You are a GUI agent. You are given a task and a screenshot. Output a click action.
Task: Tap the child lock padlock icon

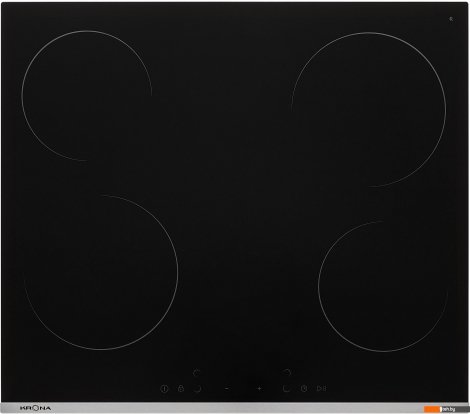coord(181,388)
